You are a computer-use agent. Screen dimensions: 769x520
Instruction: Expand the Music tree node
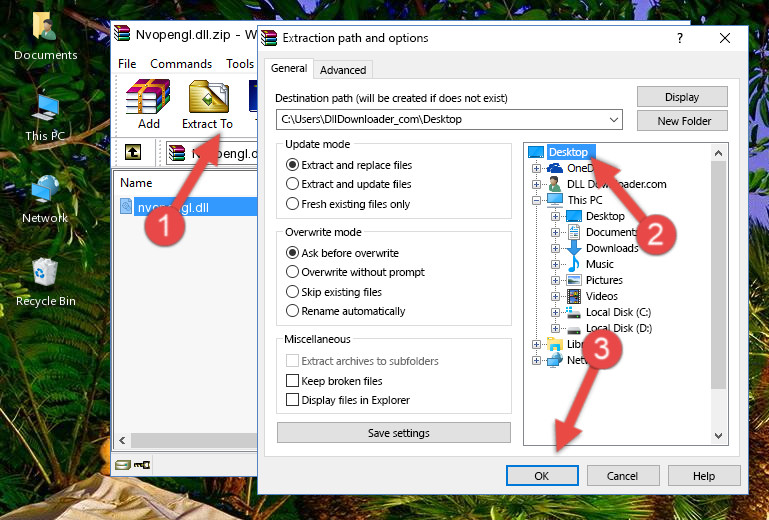click(555, 264)
